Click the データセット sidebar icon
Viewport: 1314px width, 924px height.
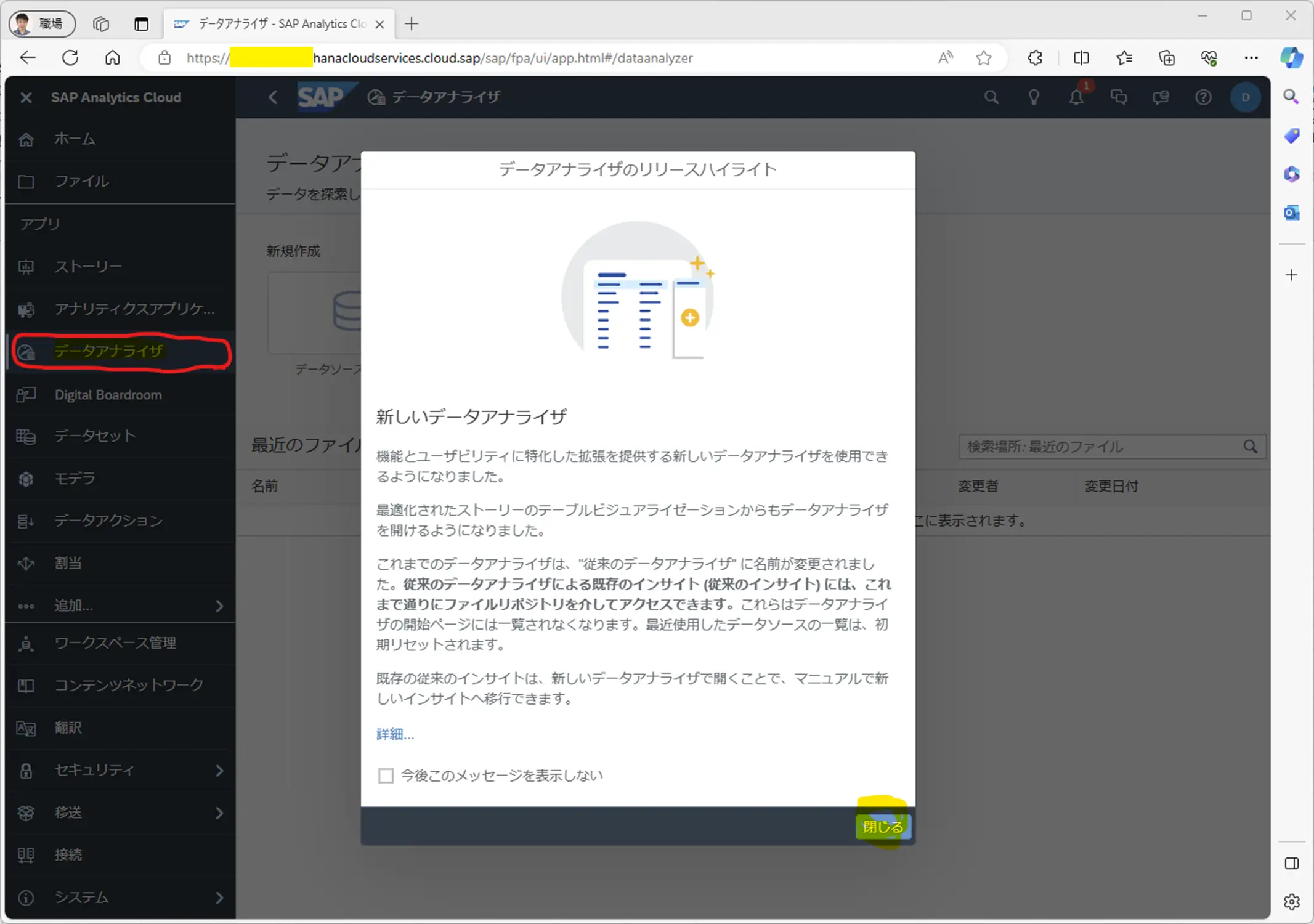[26, 436]
